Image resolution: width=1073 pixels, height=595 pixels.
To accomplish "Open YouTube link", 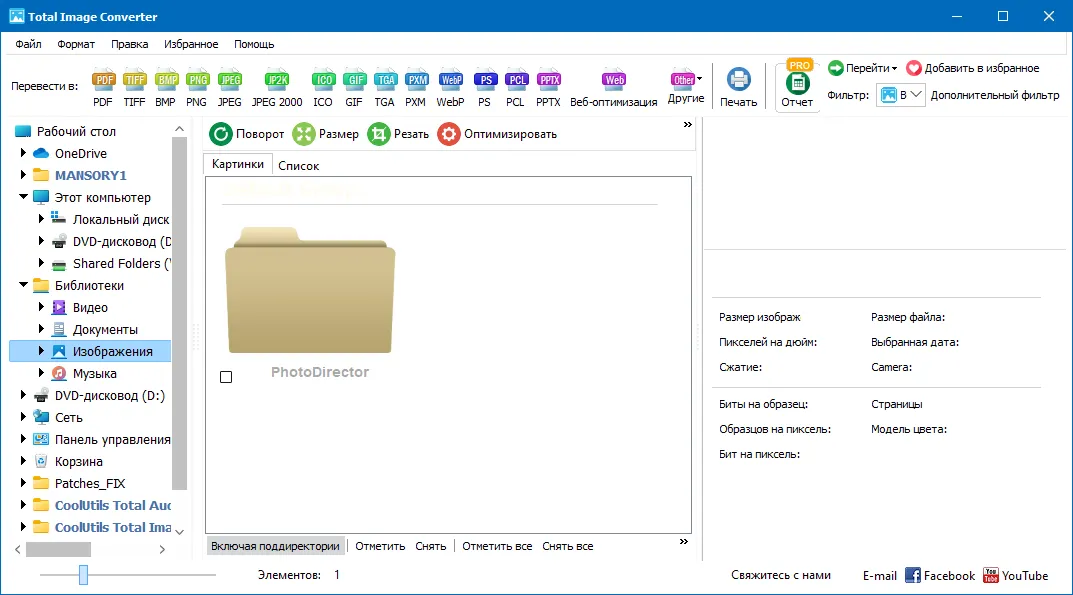I will click(x=1016, y=576).
